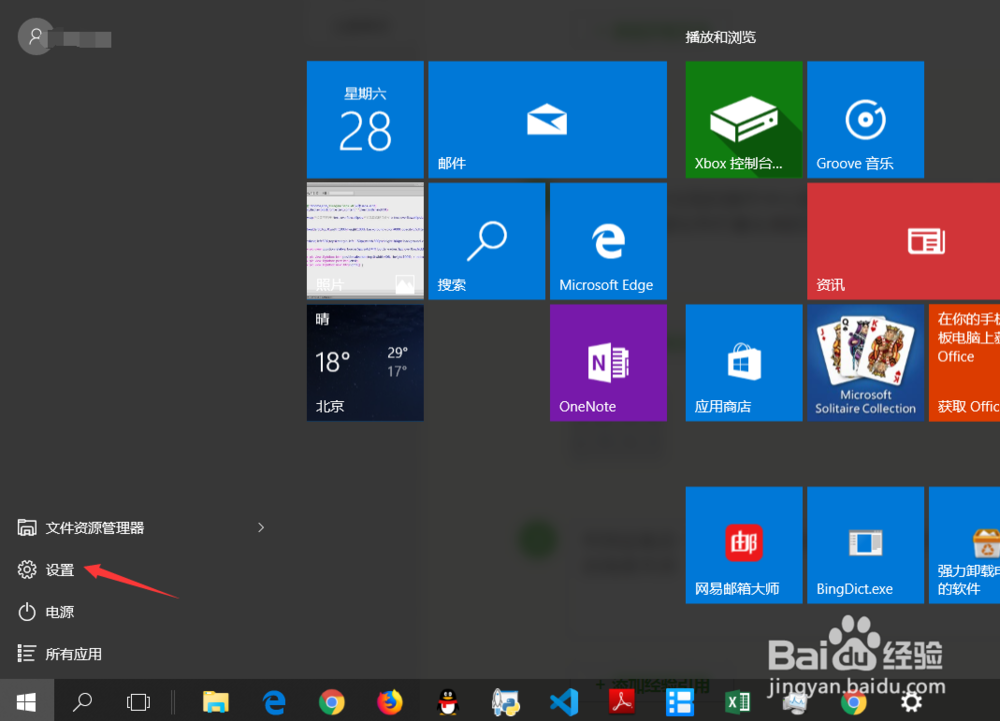Viewport: 1000px width, 721px height.
Task: Click the Windows Start button
Action: (x=26, y=702)
